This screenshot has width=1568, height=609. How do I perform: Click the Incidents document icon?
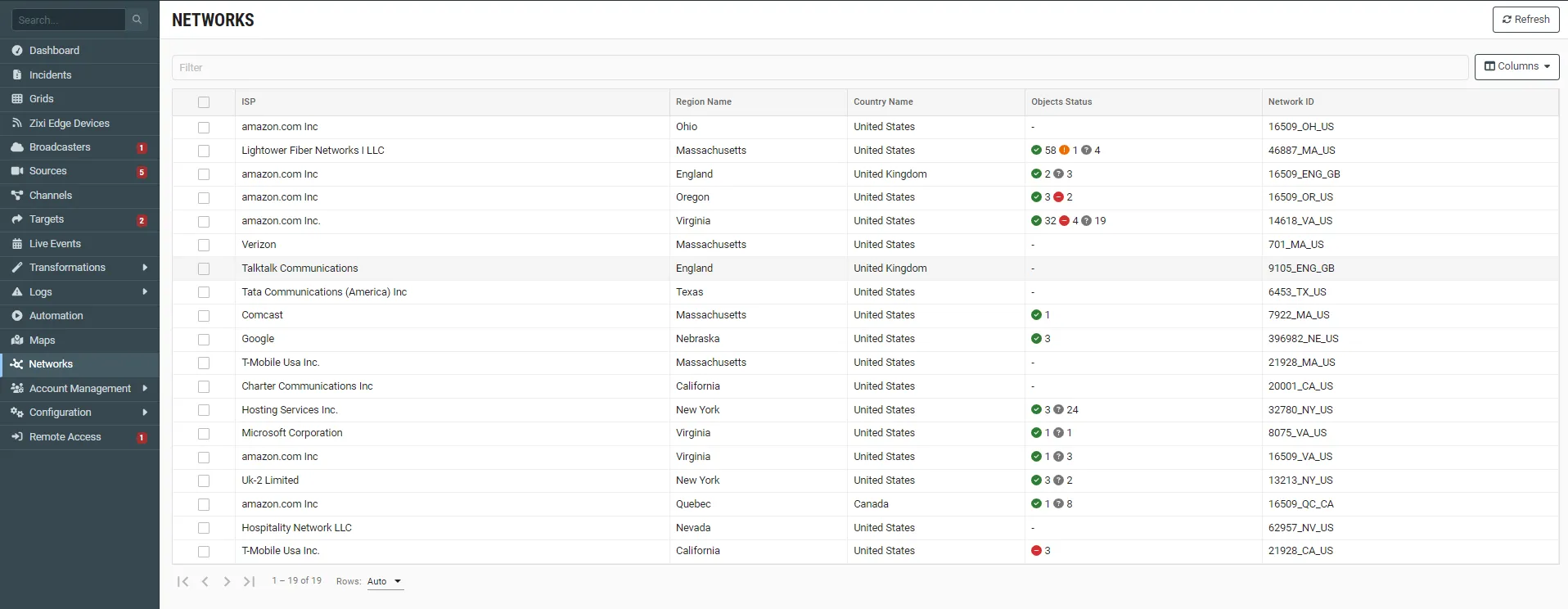(x=17, y=74)
